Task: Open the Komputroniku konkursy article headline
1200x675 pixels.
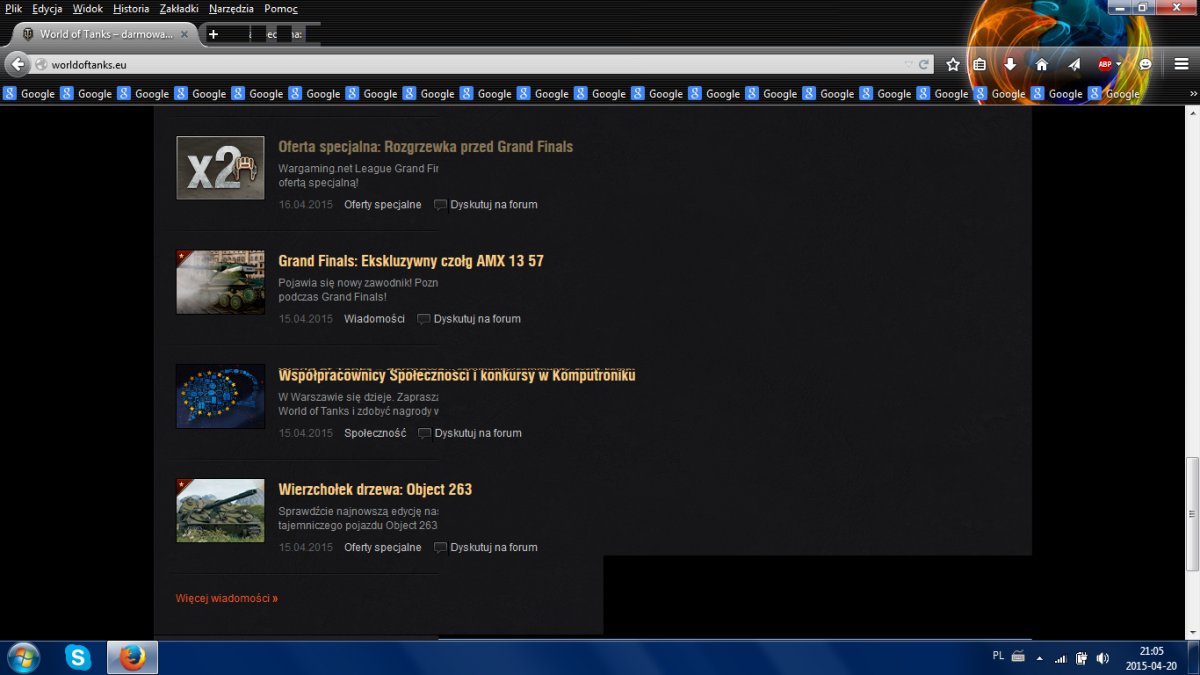Action: (x=457, y=375)
